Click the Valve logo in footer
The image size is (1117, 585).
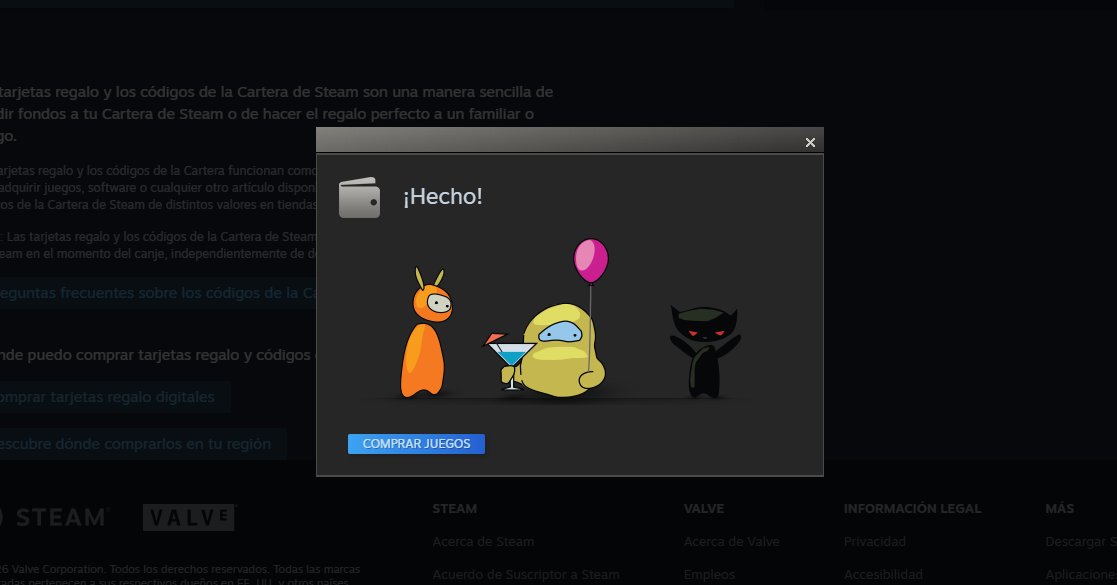pyautogui.click(x=189, y=517)
